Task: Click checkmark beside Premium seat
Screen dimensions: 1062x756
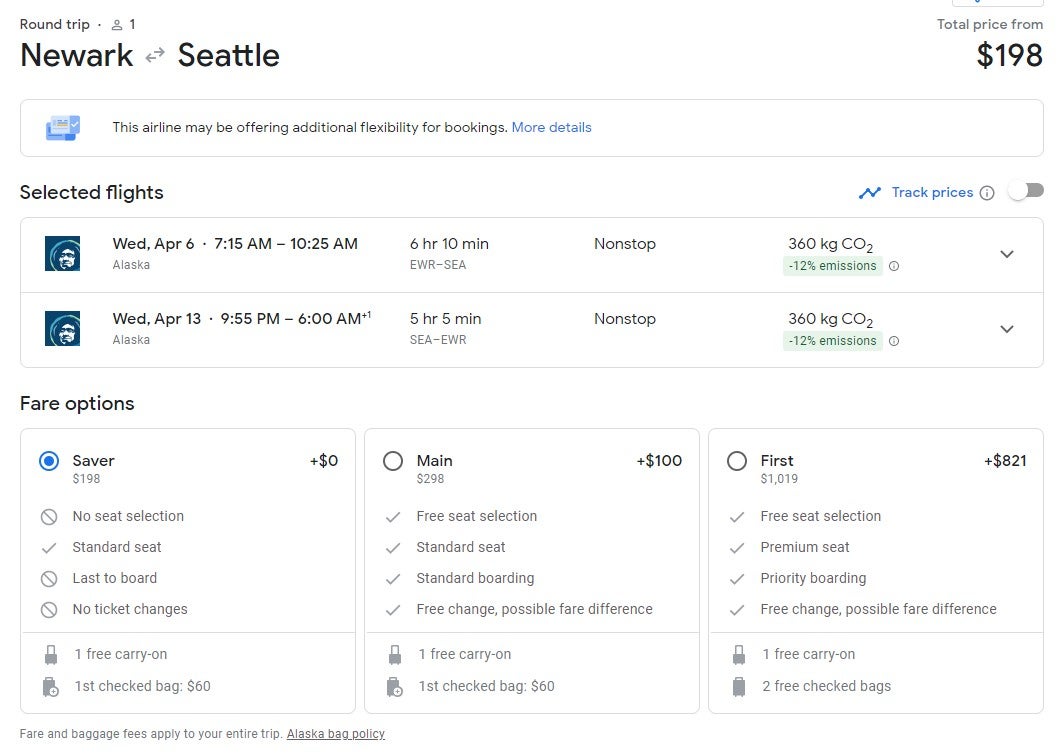Action: (737, 548)
